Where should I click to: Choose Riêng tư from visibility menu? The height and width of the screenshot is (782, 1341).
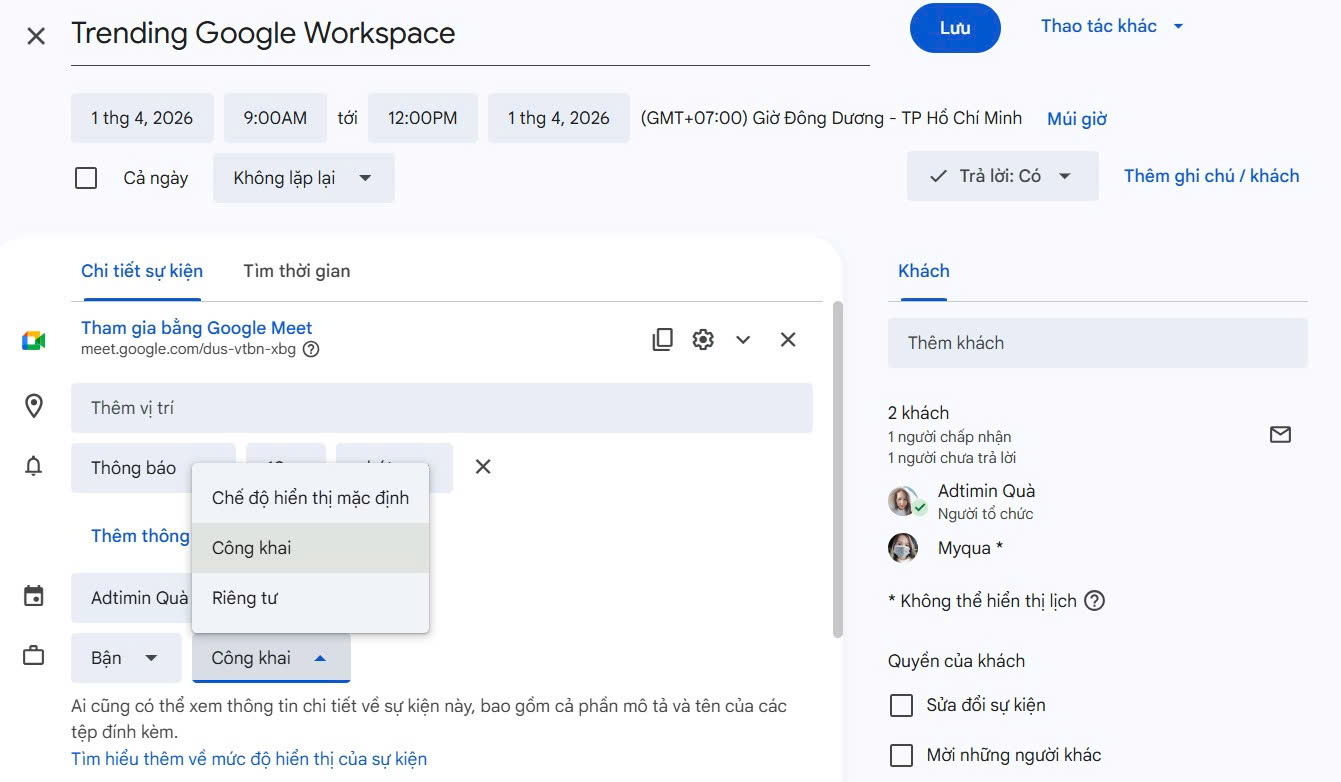click(245, 598)
